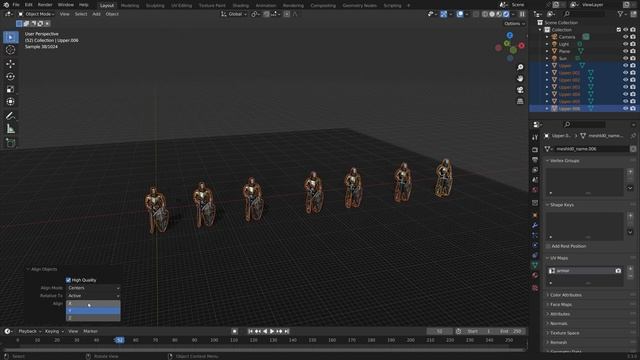Viewport: 640px width, 360px height.
Task: Open the Align Mode Centers dropdown
Action: tap(93, 288)
